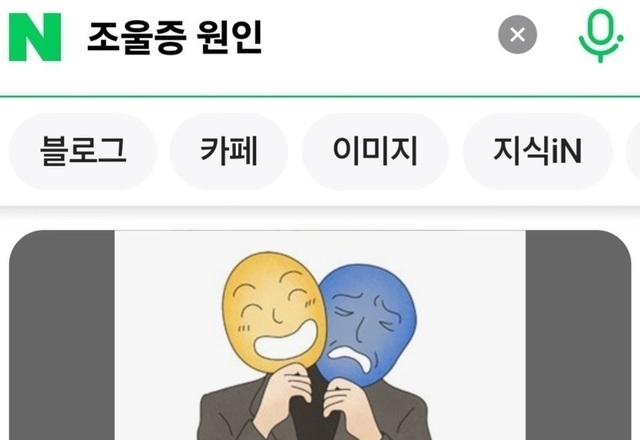Tap the green Naver N logo
The height and width of the screenshot is (440, 640).
[x=35, y=37]
